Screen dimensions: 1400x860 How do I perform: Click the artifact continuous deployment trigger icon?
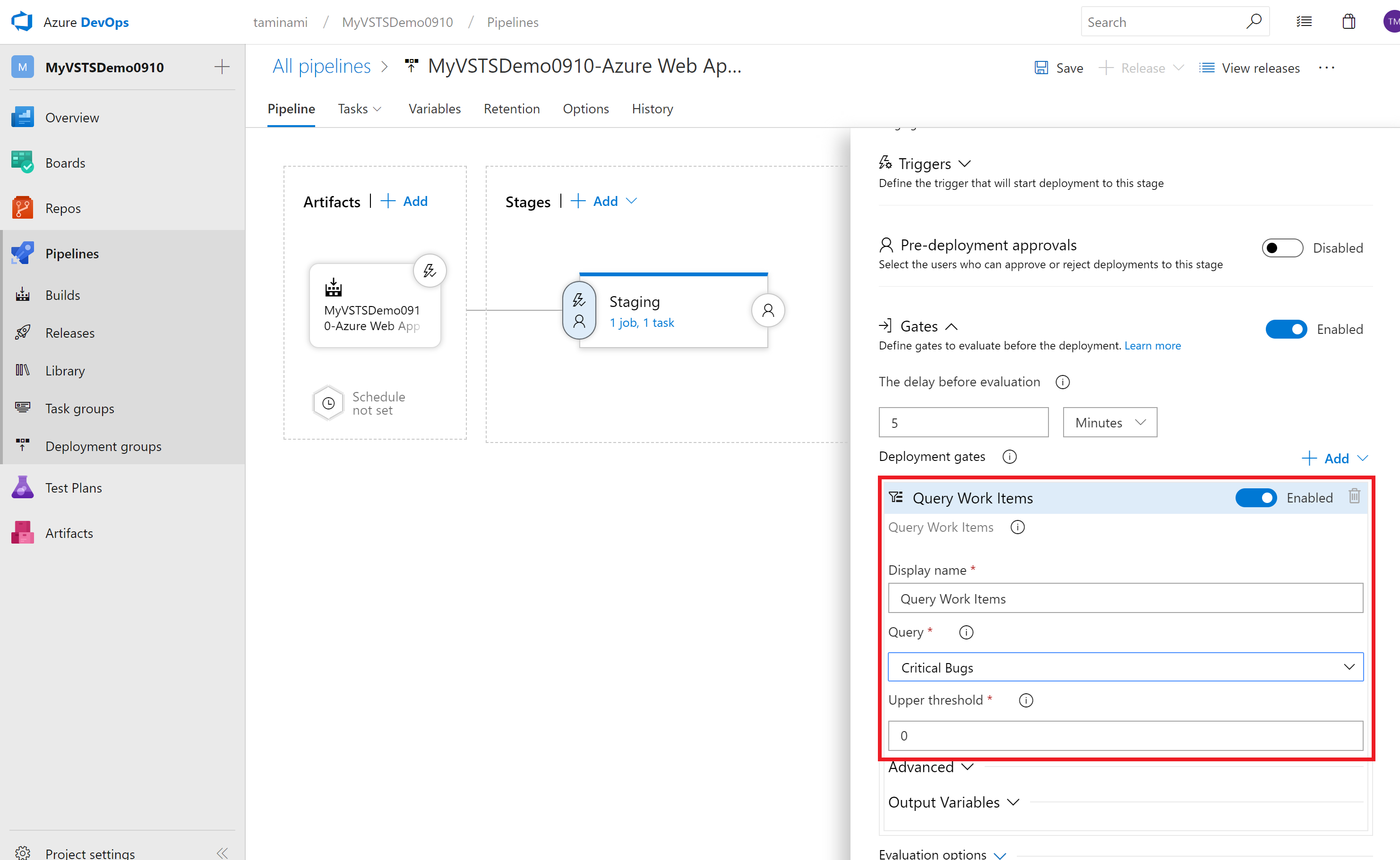coord(429,271)
